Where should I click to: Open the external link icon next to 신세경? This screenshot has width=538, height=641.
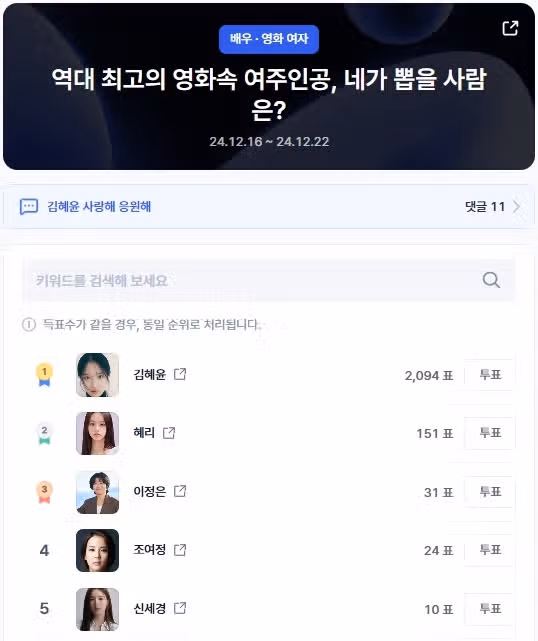[x=180, y=608]
